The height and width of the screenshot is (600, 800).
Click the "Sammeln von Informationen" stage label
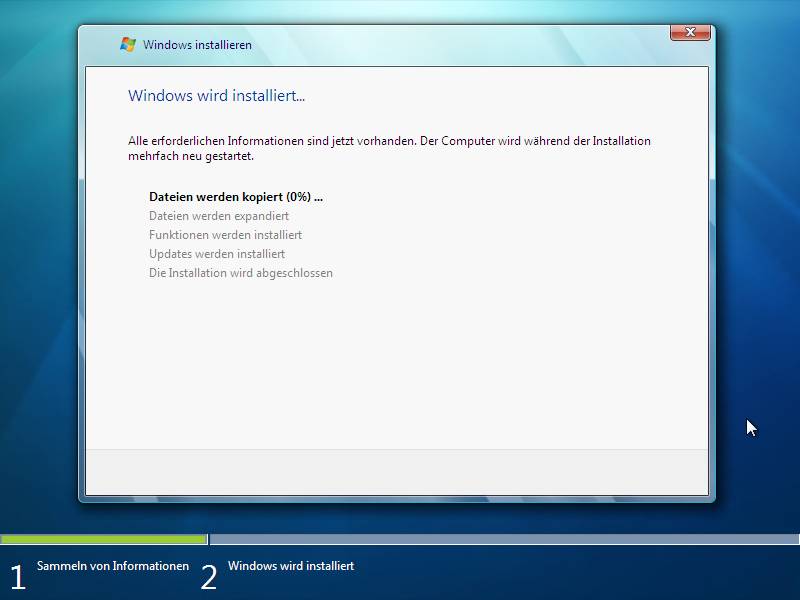coord(113,566)
